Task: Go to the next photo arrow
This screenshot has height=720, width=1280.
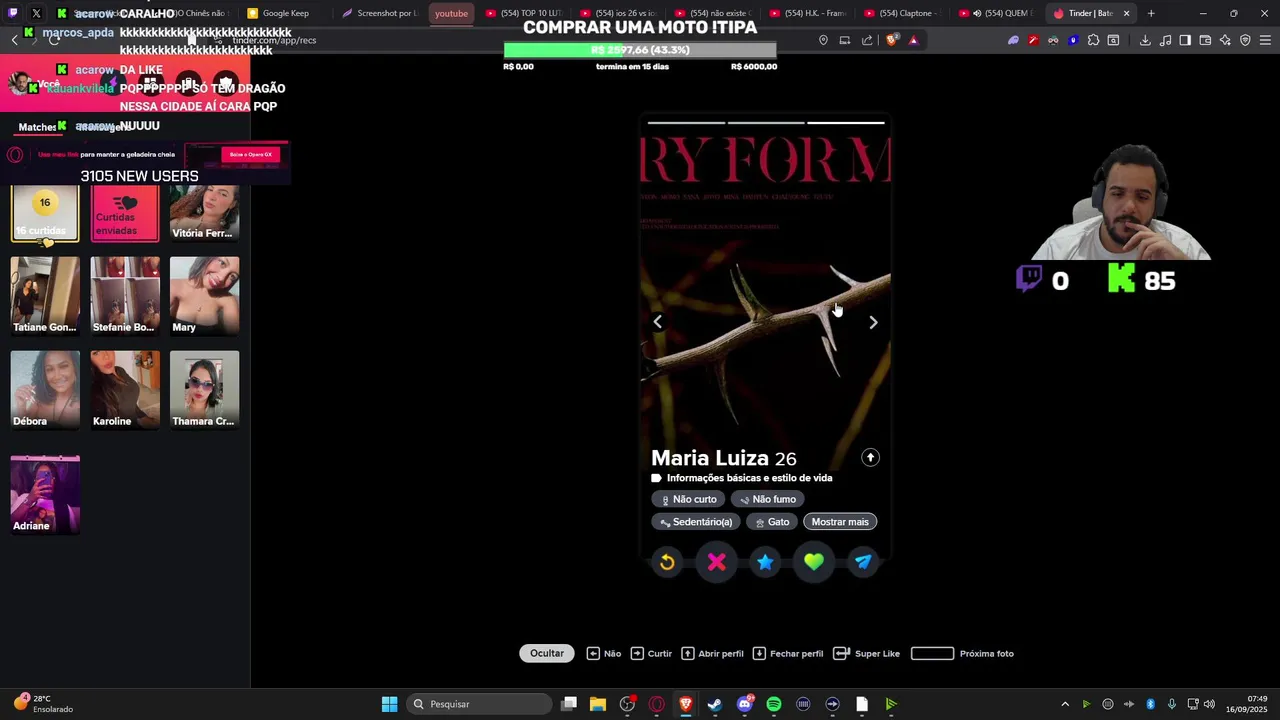Action: pyautogui.click(x=873, y=322)
